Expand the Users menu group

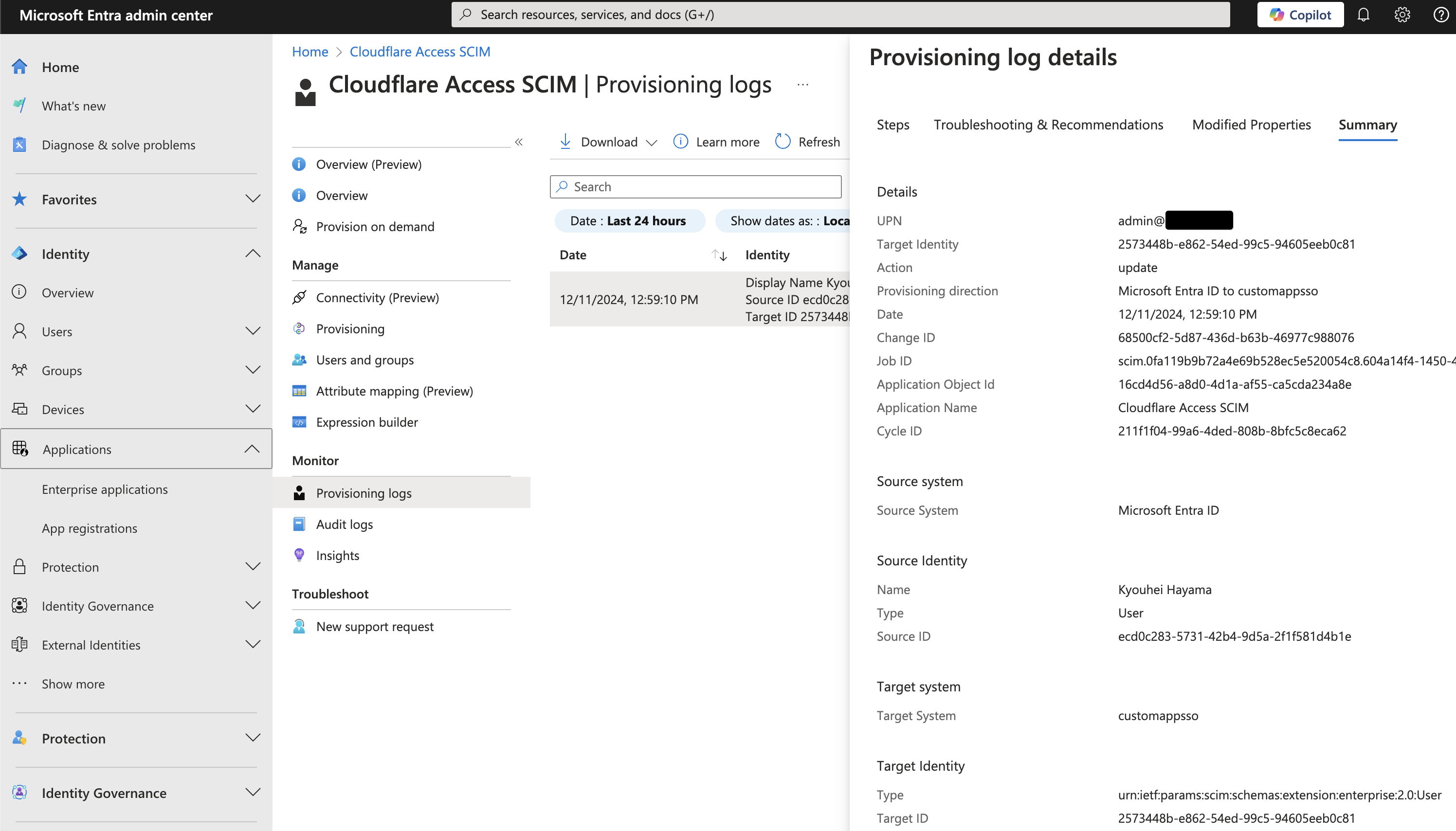pyautogui.click(x=252, y=332)
